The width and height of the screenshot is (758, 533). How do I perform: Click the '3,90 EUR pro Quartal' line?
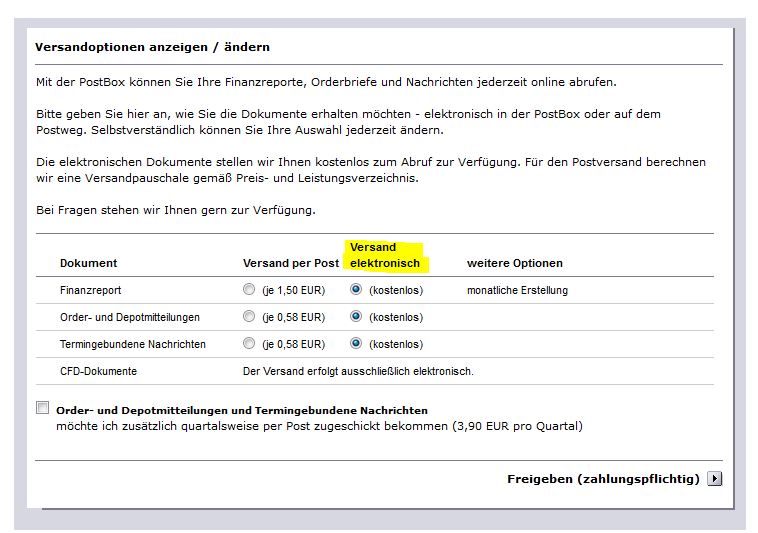coord(319,426)
